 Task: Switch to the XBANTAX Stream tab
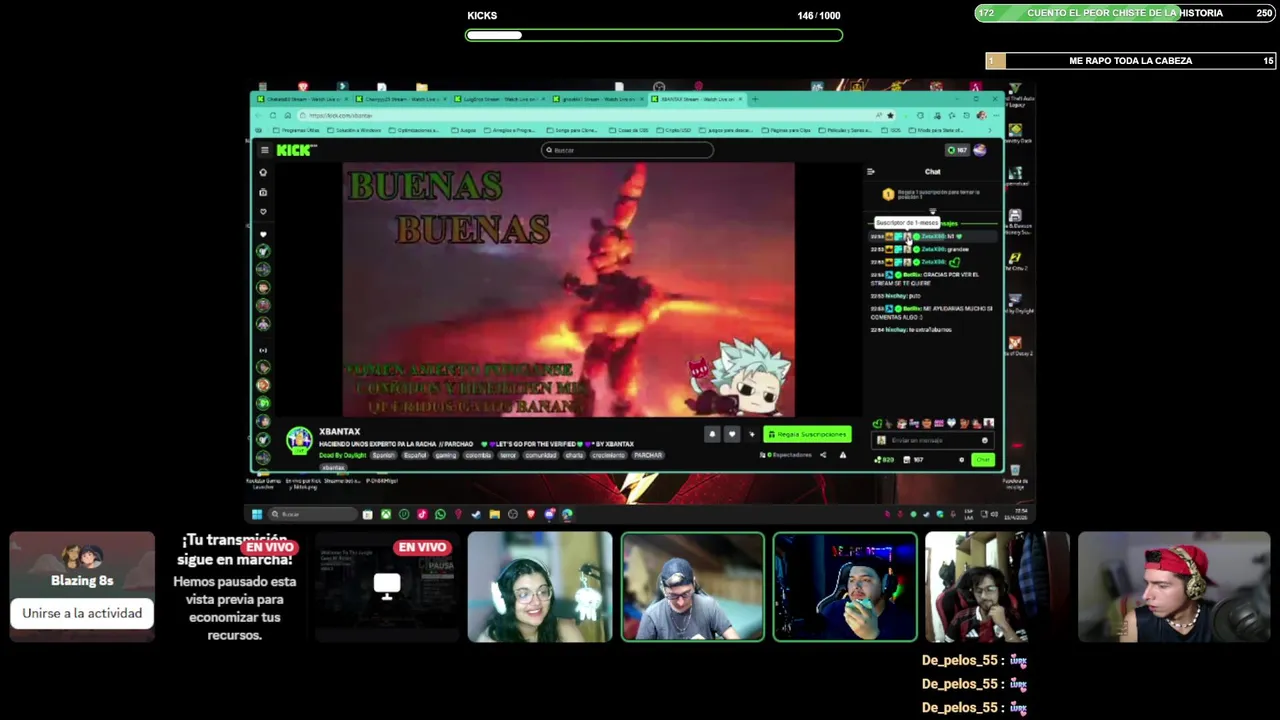[698, 99]
